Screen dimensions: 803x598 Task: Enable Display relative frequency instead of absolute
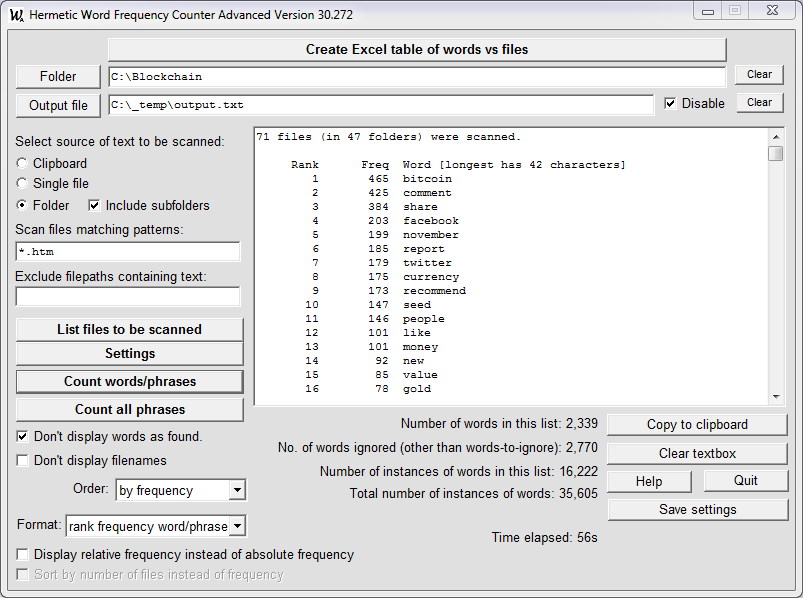pyautogui.click(x=21, y=554)
